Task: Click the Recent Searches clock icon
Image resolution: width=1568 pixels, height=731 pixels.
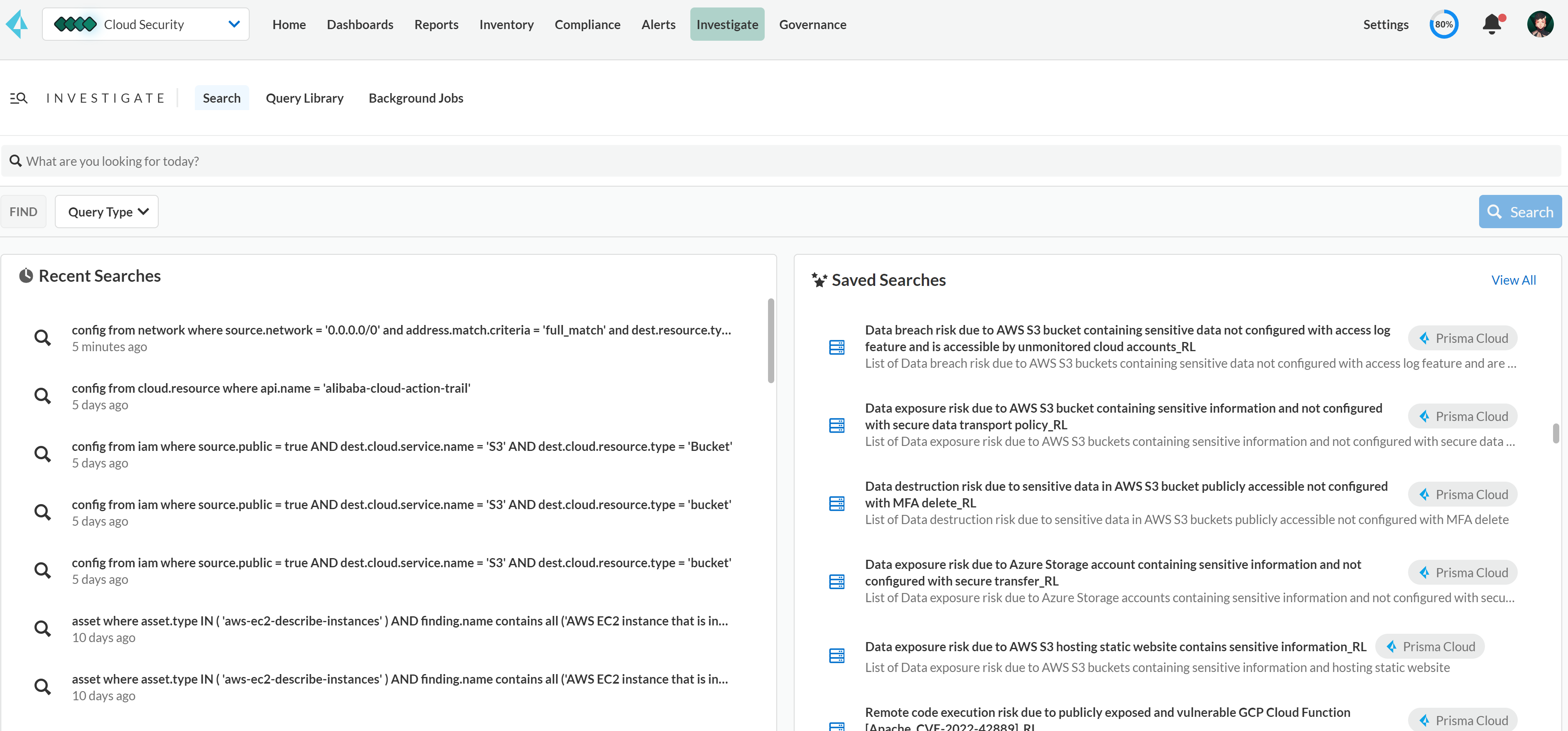Action: (26, 276)
